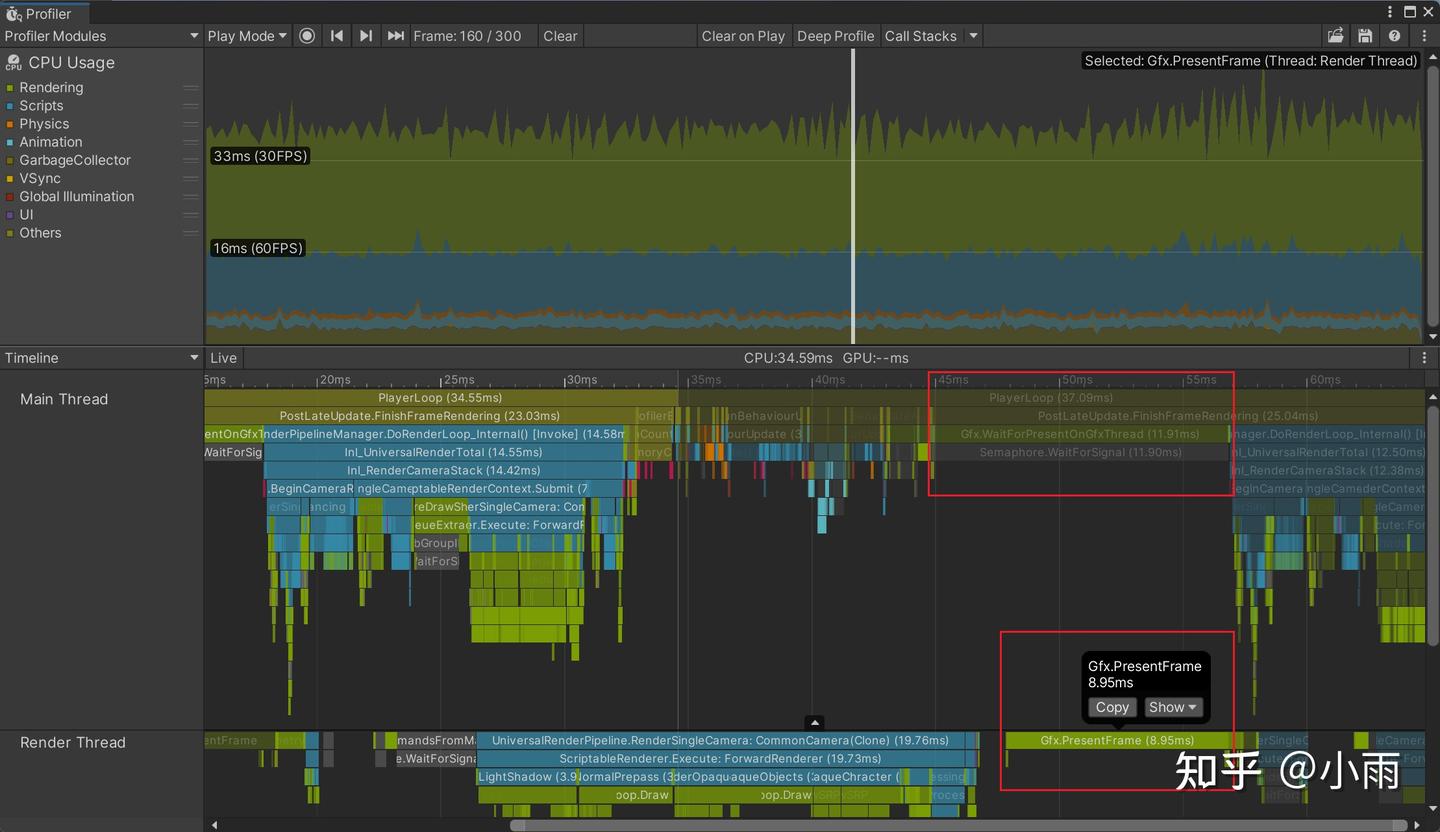Toggle the profiler Record button

tap(307, 36)
